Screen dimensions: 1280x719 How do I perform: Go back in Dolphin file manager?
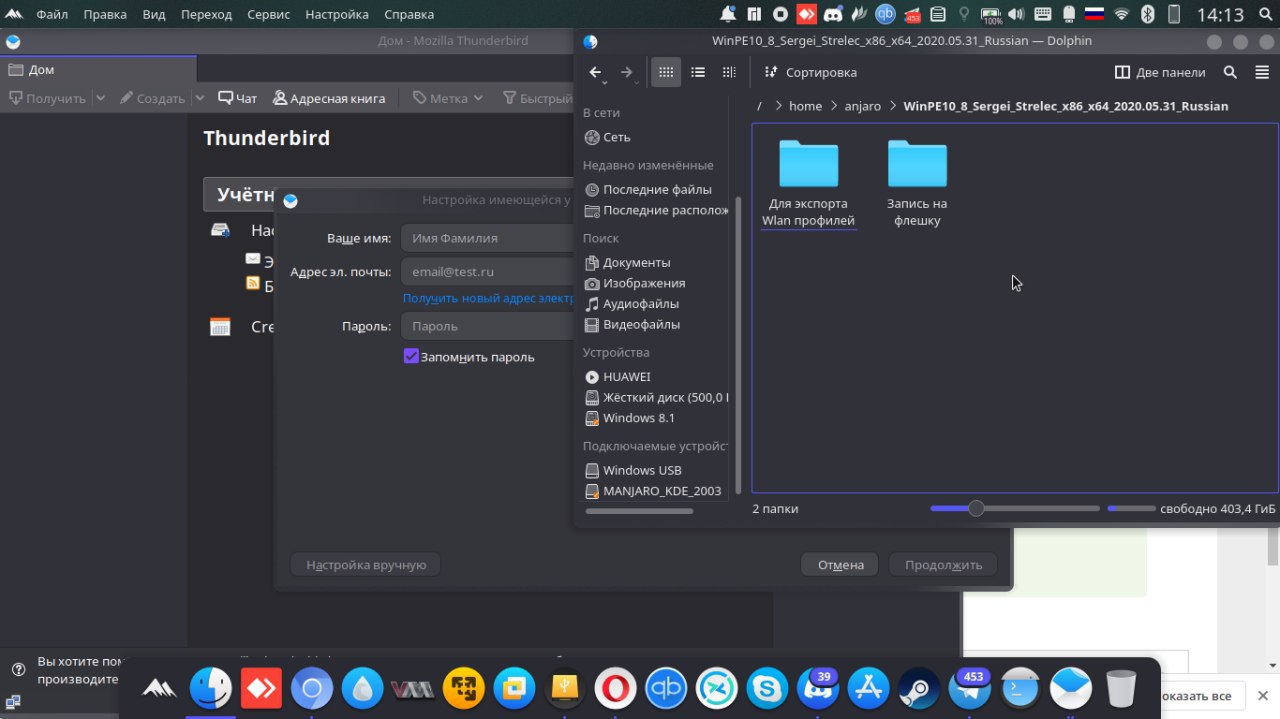(x=595, y=72)
